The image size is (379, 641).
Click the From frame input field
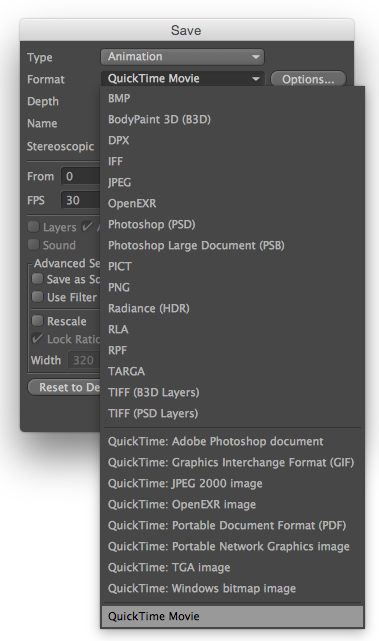click(x=81, y=176)
